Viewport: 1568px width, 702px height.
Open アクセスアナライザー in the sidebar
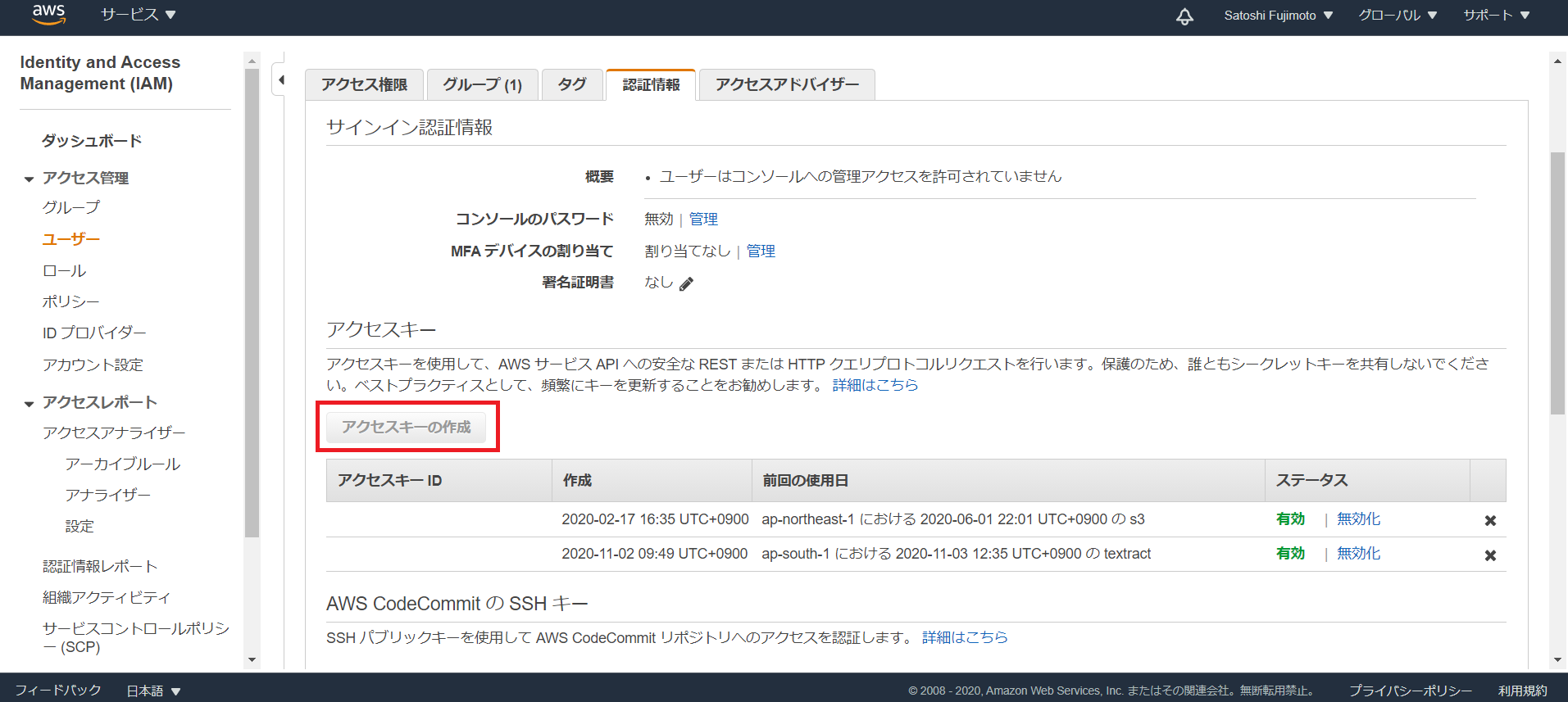click(114, 433)
